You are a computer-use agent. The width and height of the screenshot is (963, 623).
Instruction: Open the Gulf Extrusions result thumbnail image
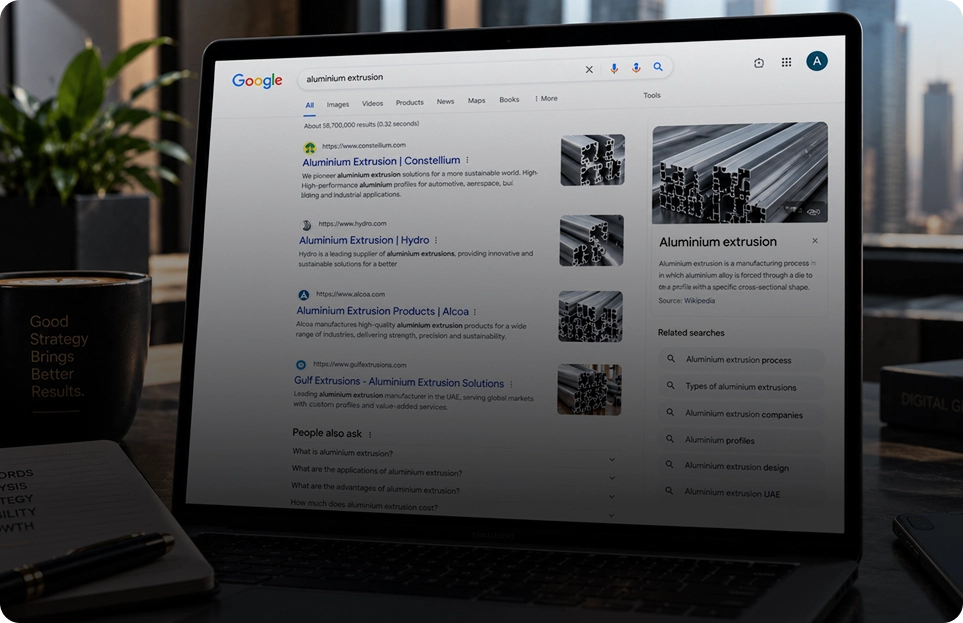pyautogui.click(x=590, y=389)
